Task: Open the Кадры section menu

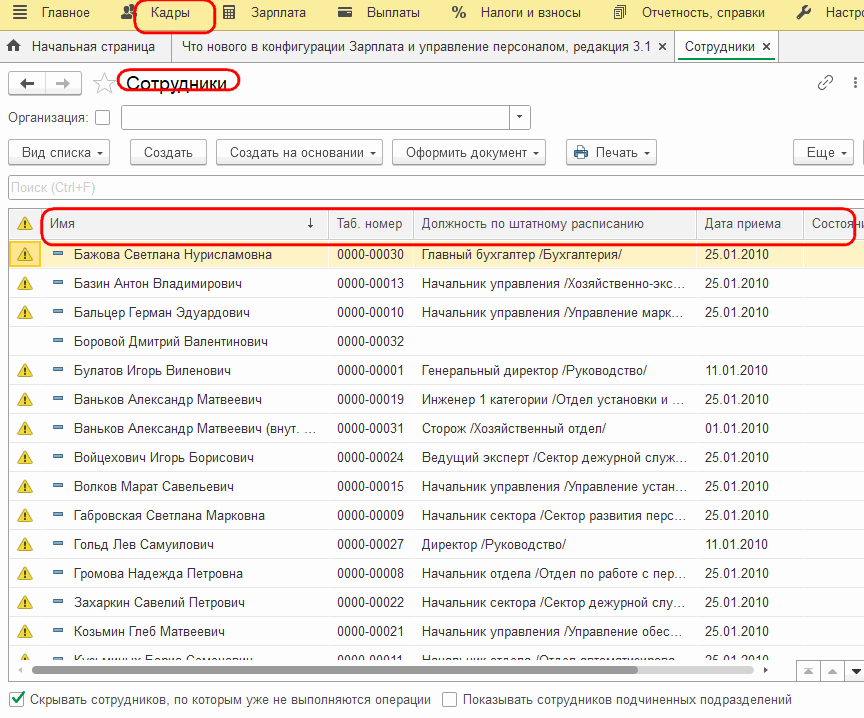Action: pos(170,13)
